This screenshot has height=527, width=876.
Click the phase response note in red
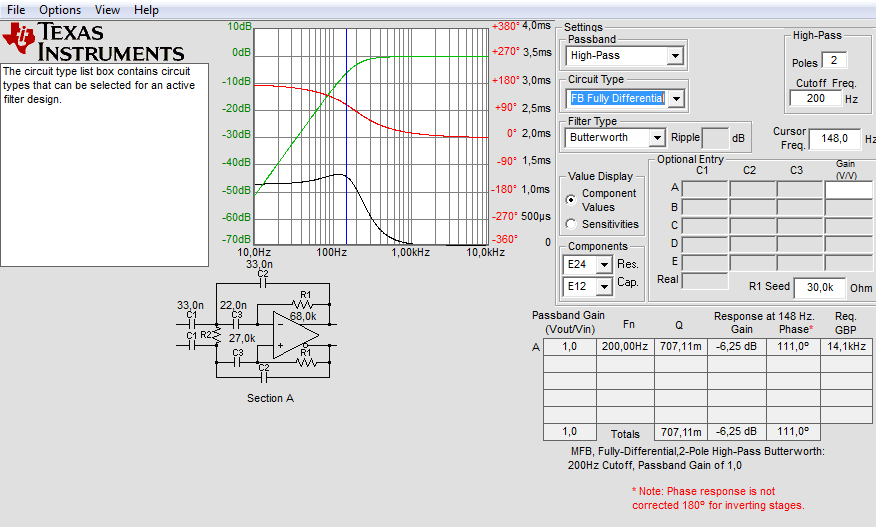[x=717, y=498]
